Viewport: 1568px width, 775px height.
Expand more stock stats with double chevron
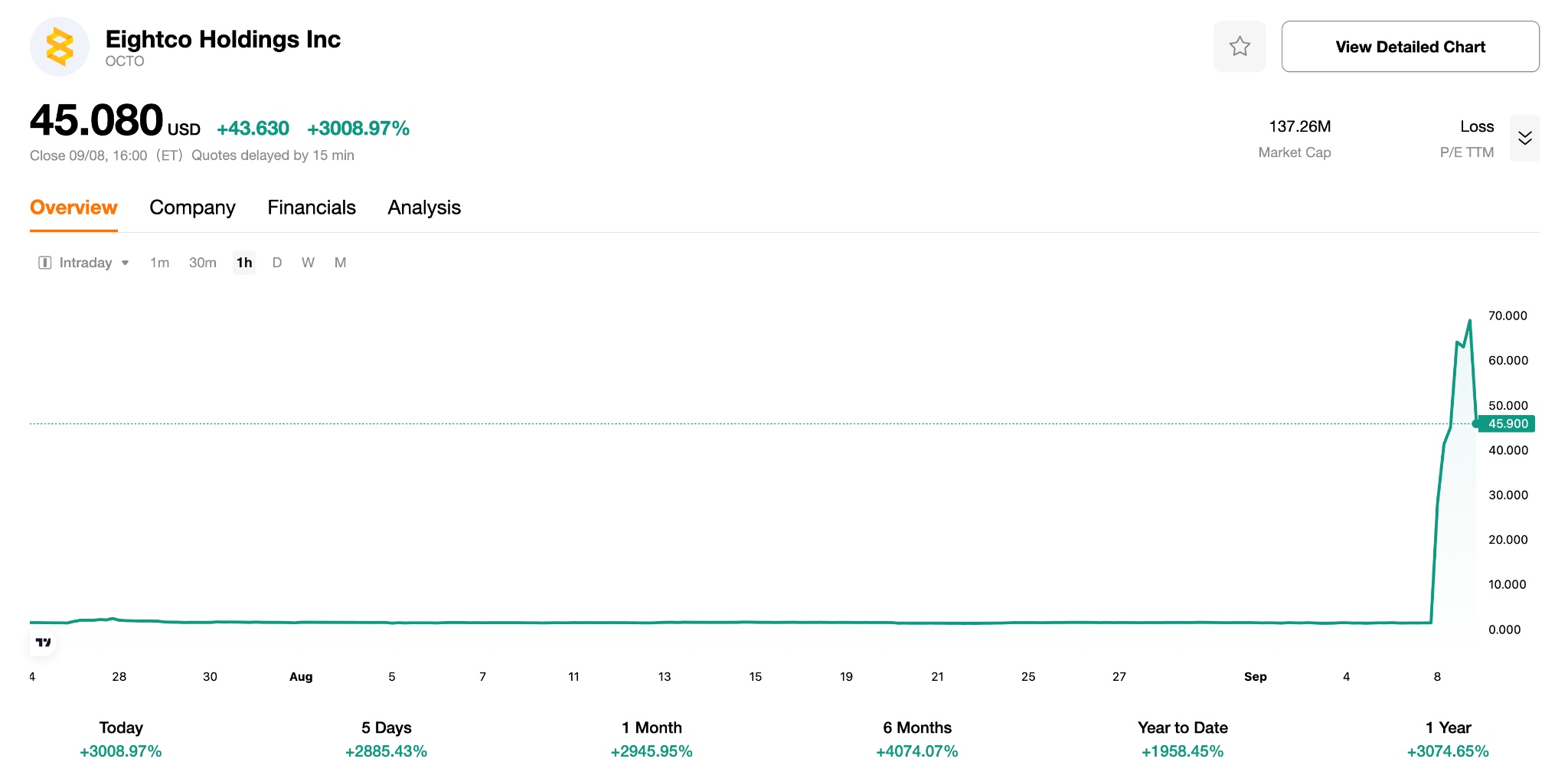pyautogui.click(x=1524, y=138)
